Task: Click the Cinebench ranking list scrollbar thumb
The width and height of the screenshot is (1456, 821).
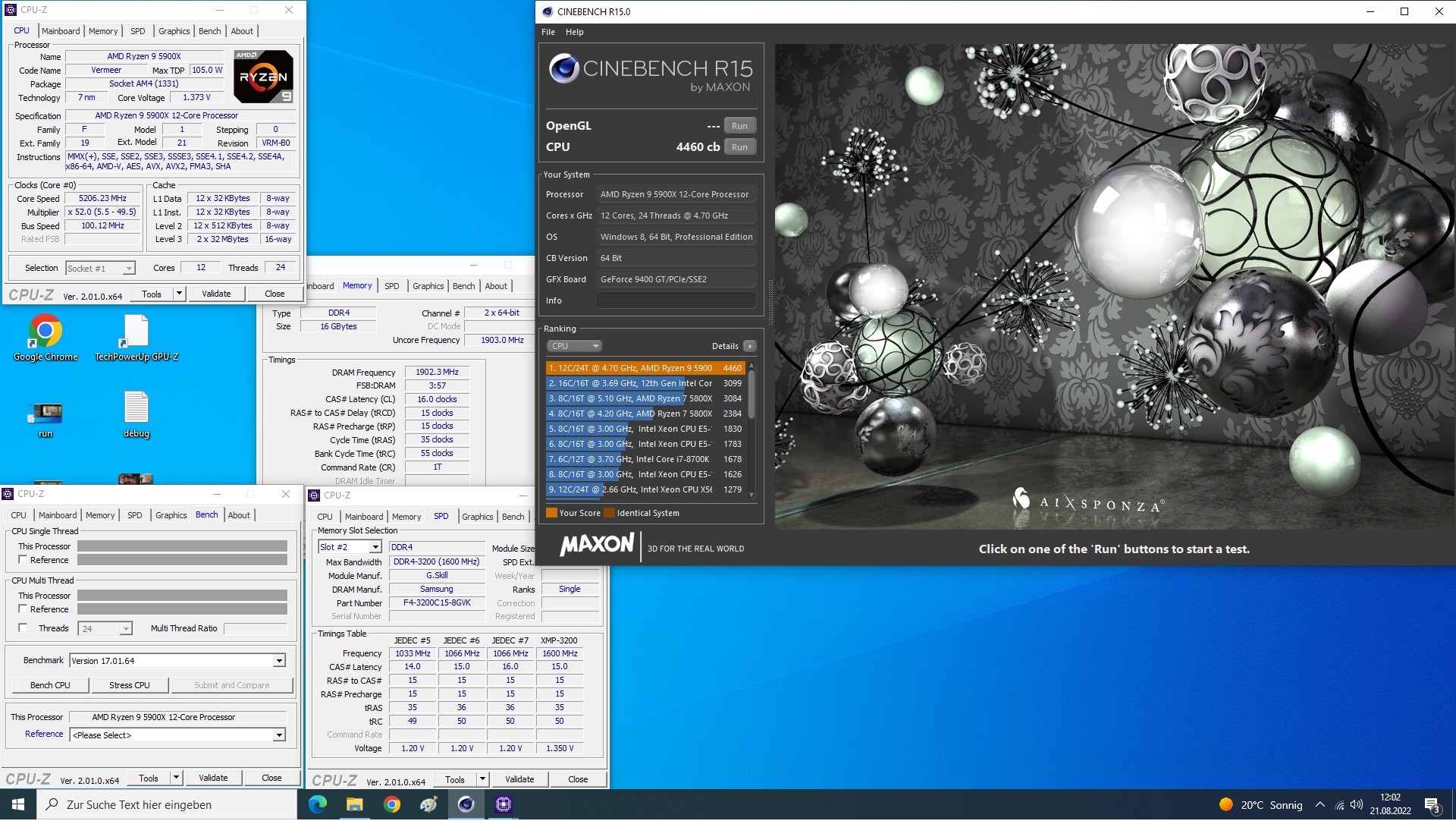Action: (752, 395)
